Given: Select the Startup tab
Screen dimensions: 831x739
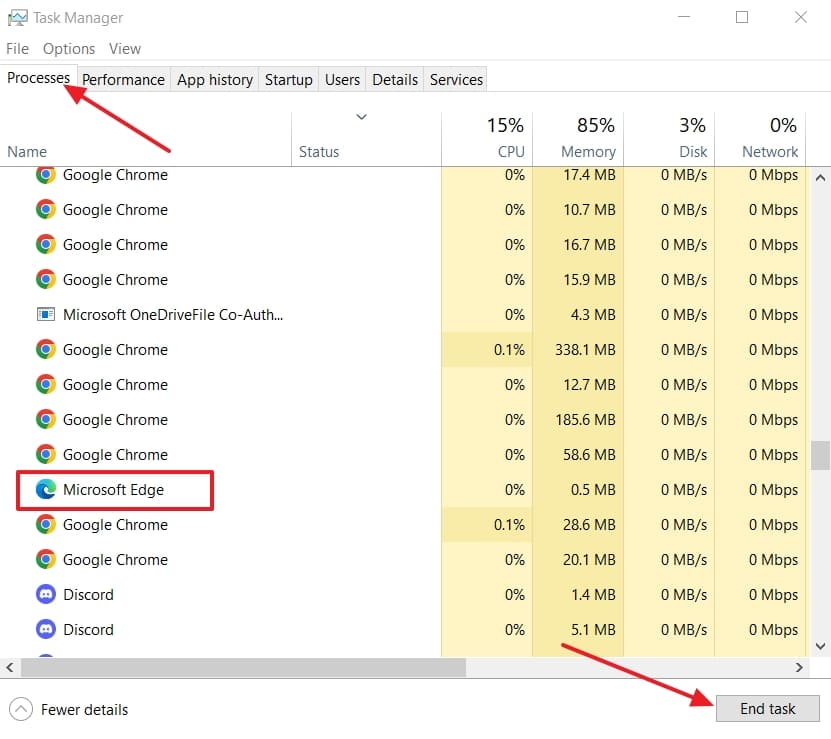Looking at the screenshot, I should (288, 79).
